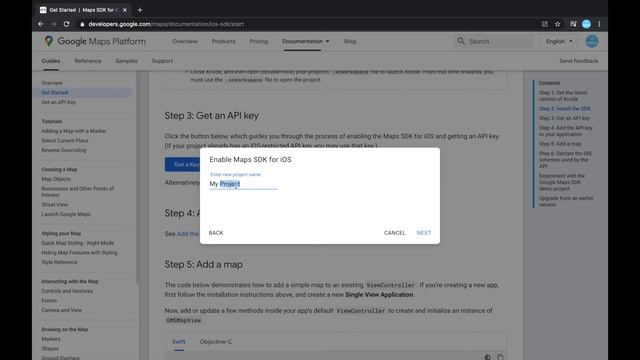Open Reverse Geocoding tutorial

click(64, 150)
